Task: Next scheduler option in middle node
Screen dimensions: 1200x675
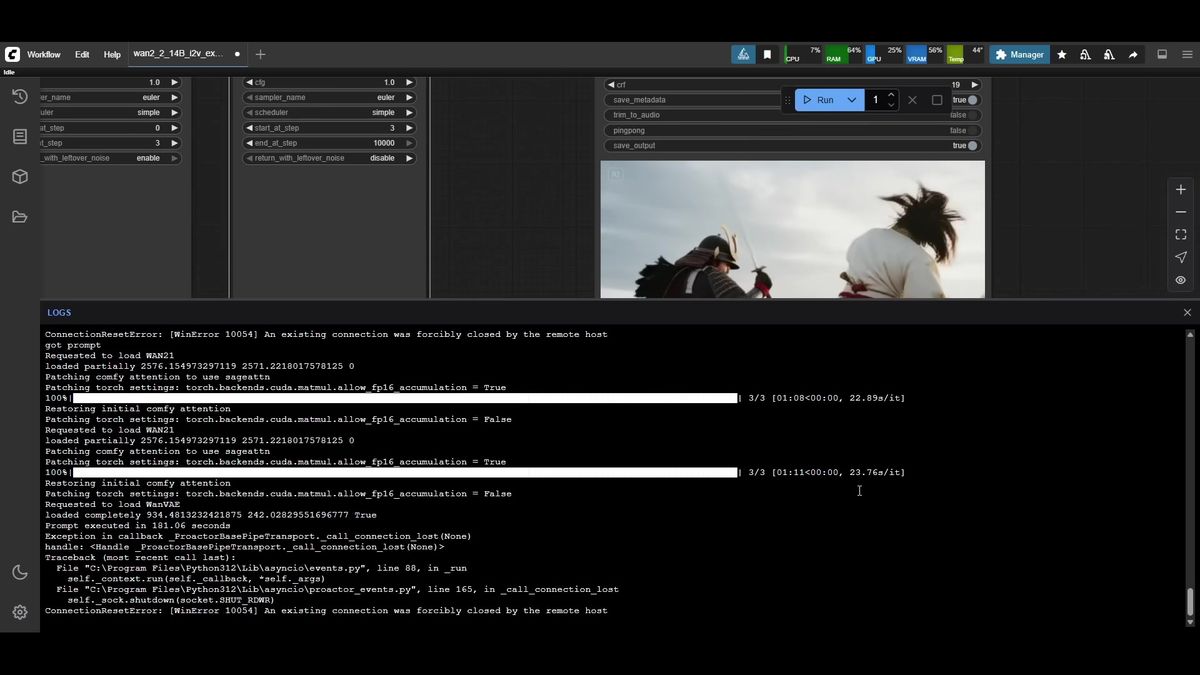Action: (409, 113)
